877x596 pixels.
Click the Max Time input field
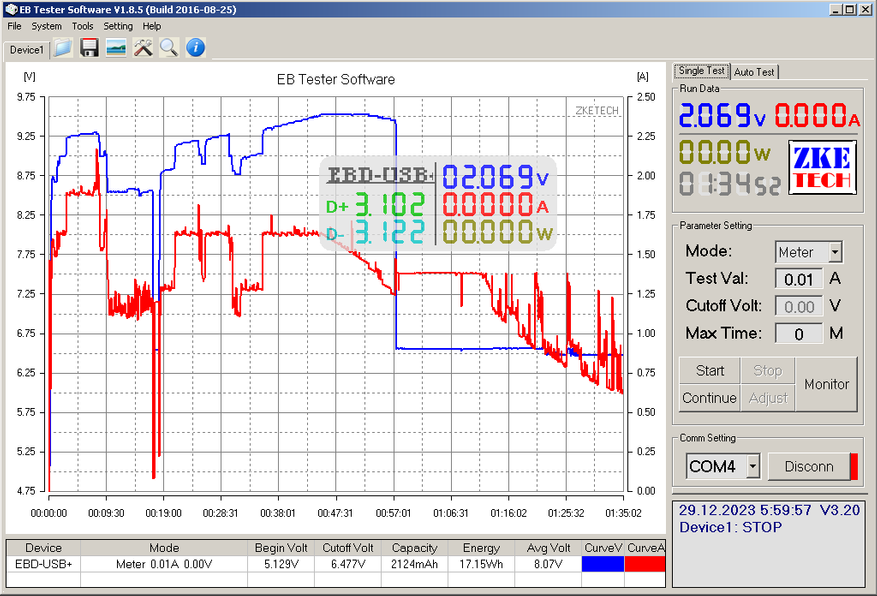click(x=799, y=334)
